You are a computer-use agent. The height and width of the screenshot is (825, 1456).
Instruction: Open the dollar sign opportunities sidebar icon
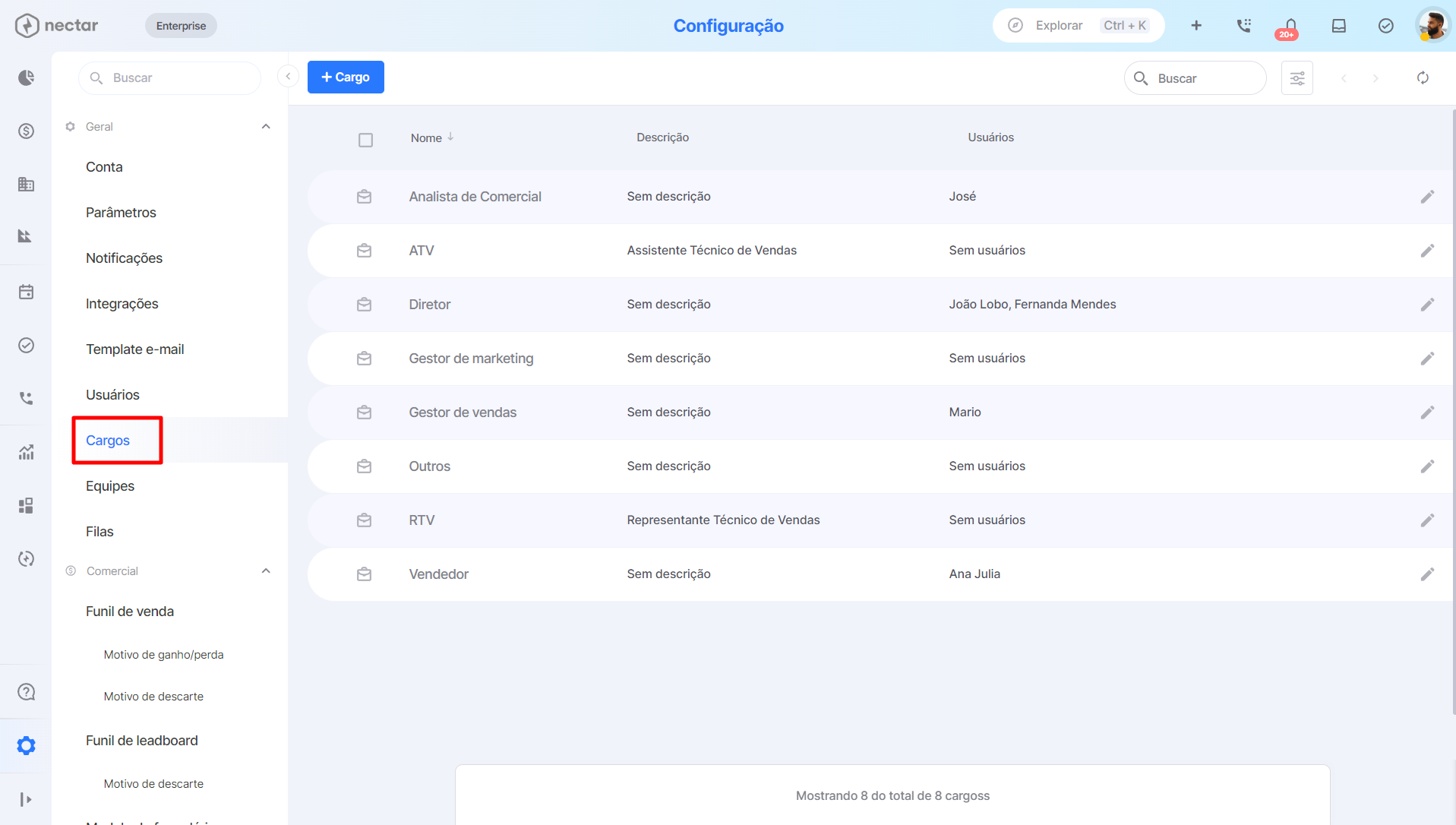[26, 131]
